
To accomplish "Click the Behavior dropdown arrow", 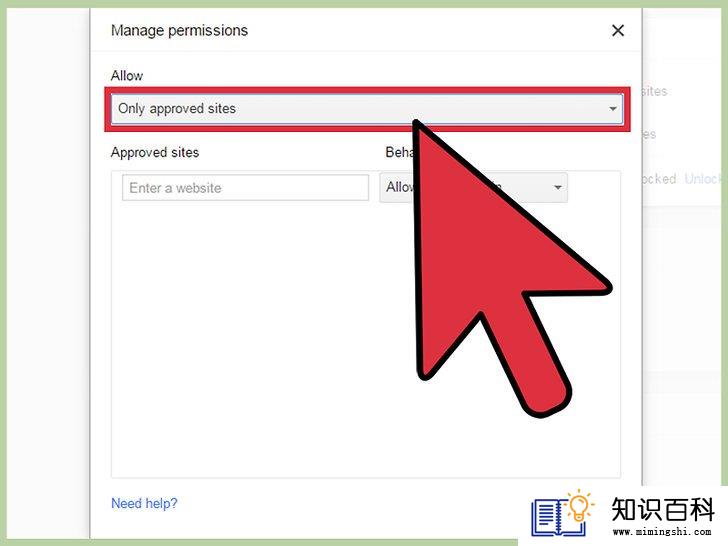I will coord(558,188).
